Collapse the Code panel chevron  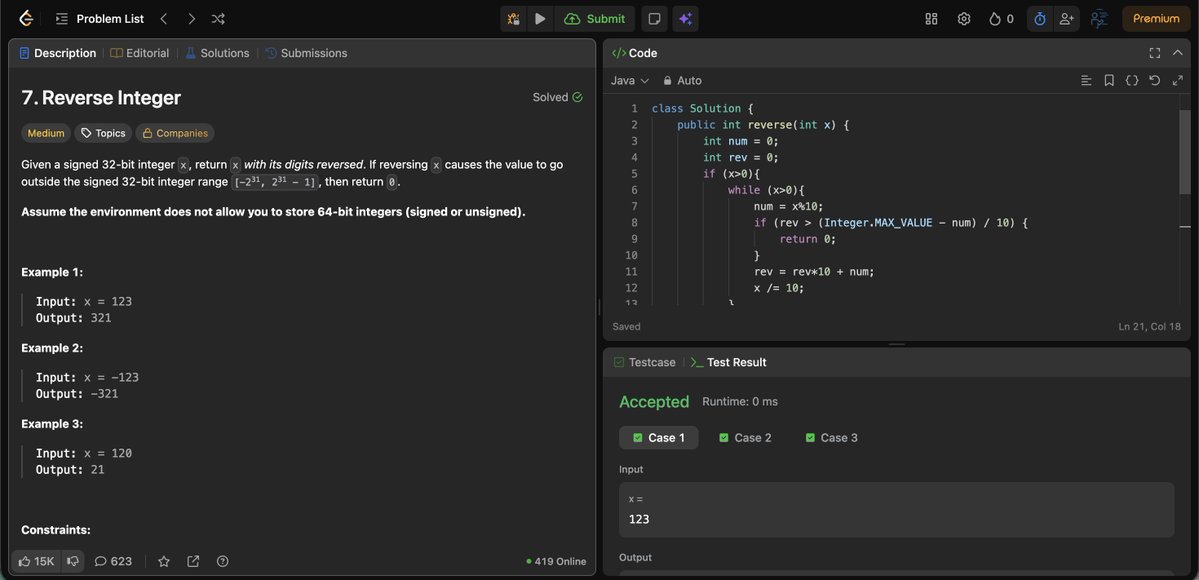click(1178, 53)
